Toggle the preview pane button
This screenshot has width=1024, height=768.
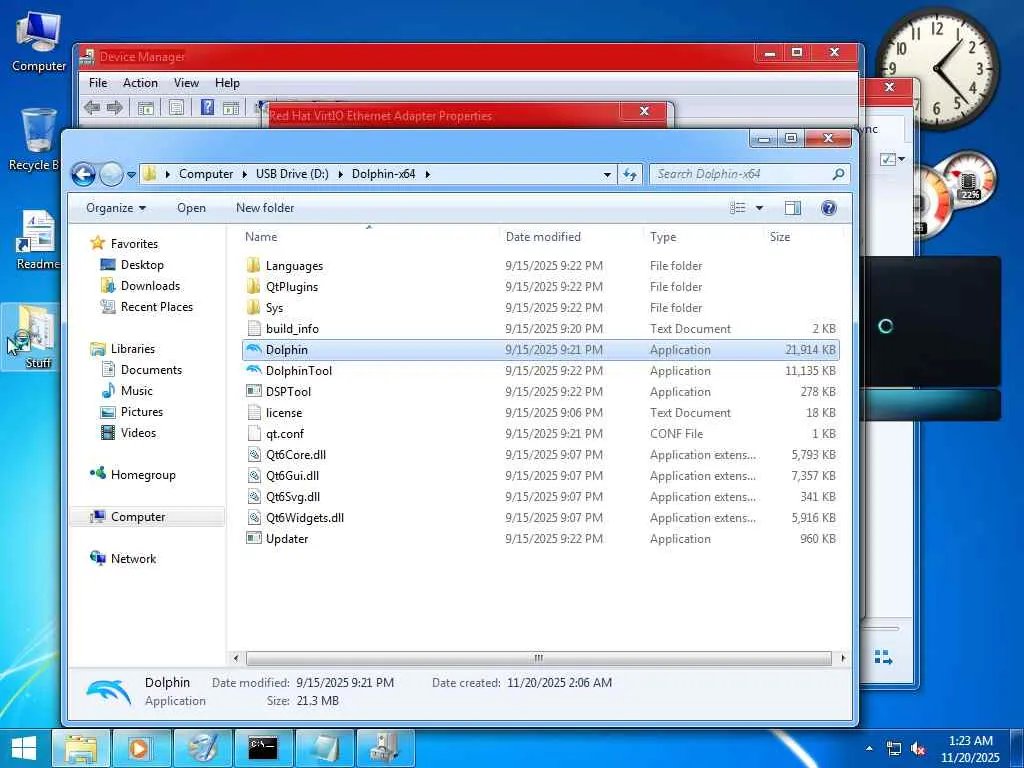coord(792,208)
